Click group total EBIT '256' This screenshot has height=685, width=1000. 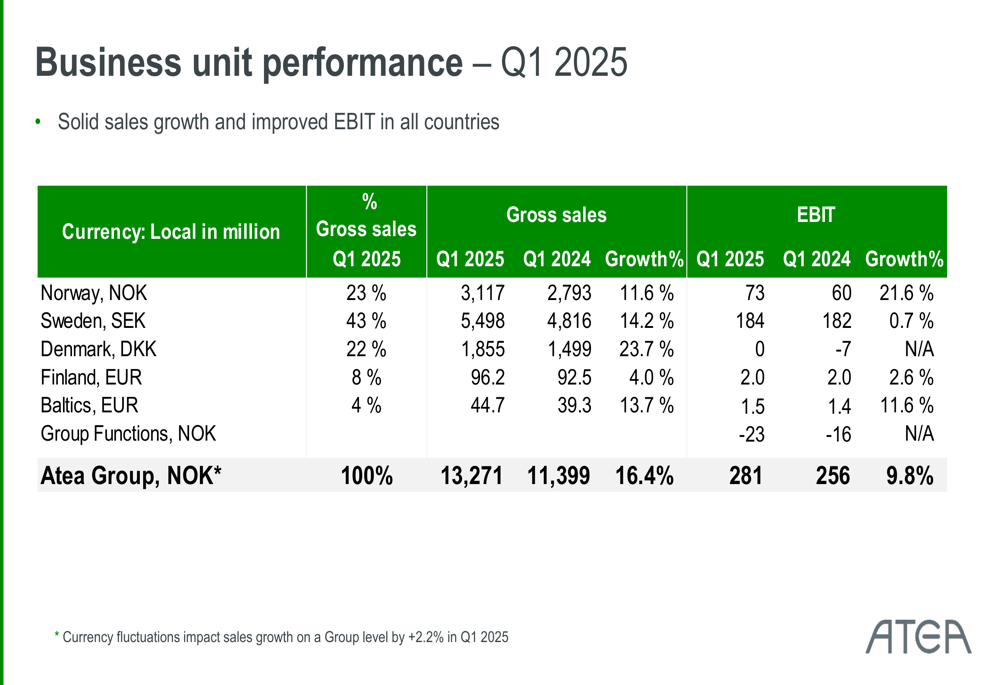(x=832, y=476)
